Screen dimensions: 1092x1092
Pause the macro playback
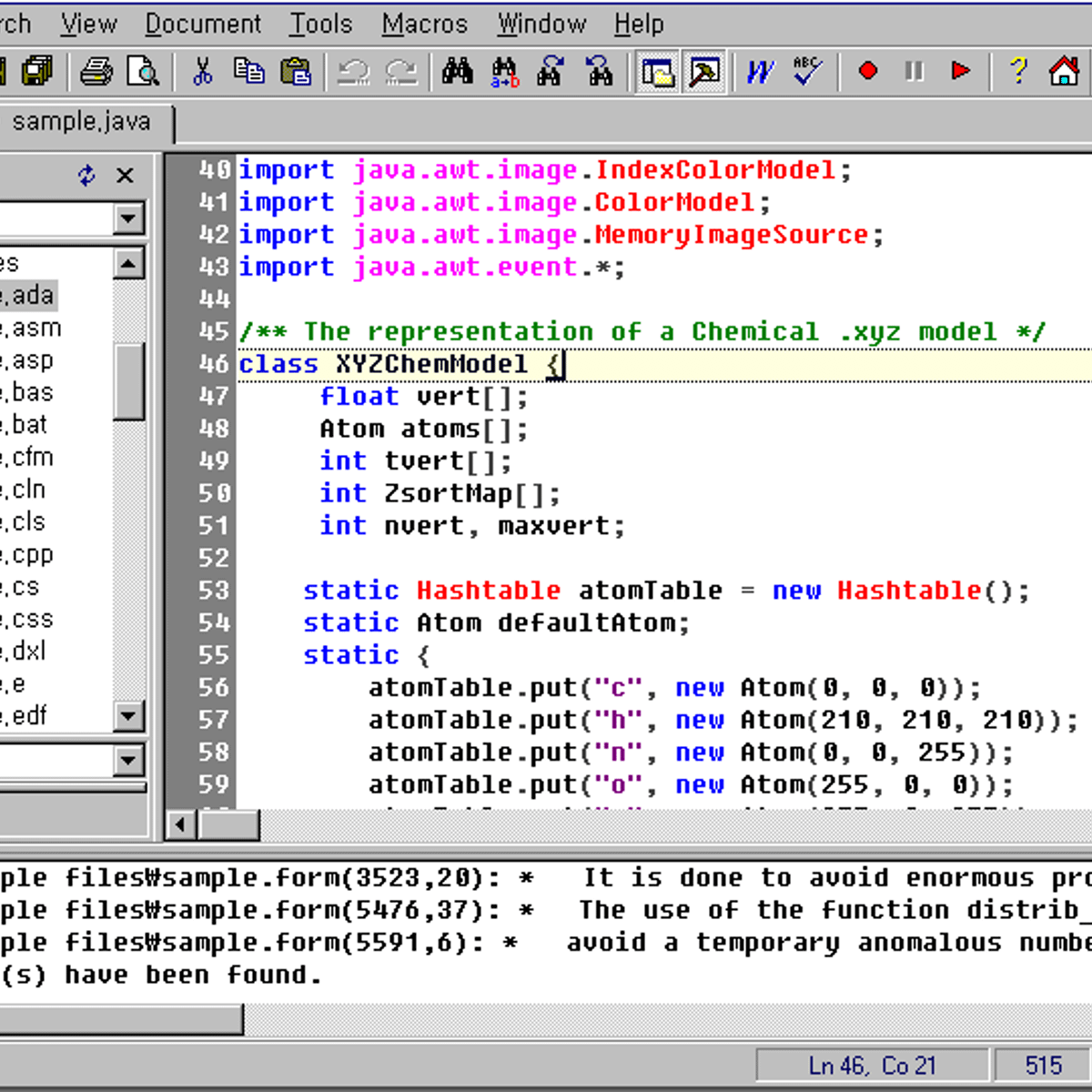point(913,71)
